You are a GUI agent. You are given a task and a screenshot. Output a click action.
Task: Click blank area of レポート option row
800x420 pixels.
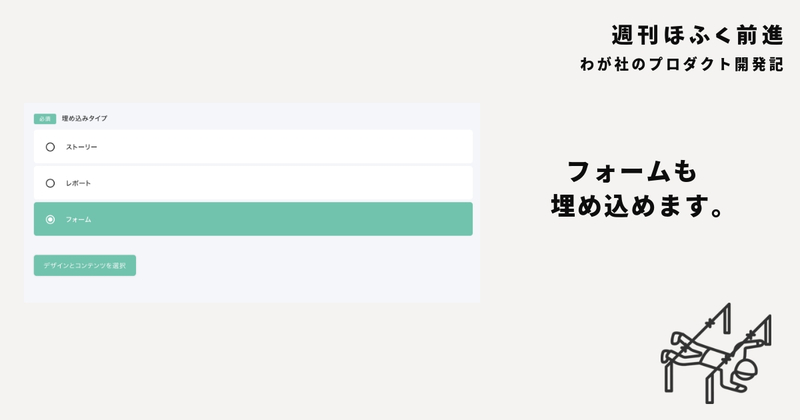[286, 183]
